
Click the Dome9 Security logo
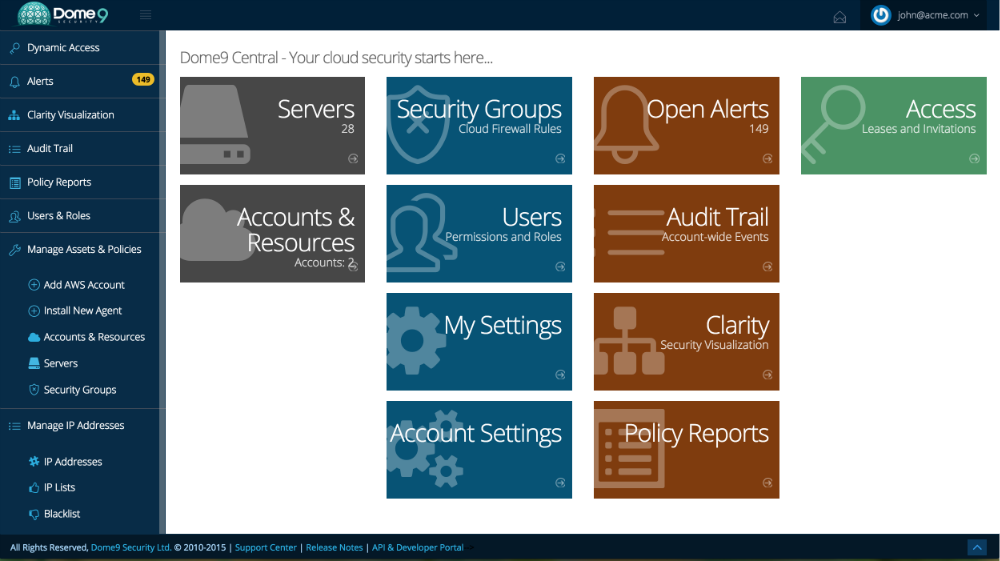(x=62, y=14)
